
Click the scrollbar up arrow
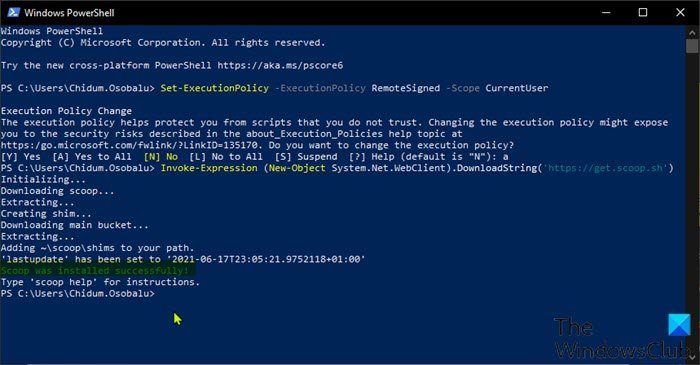pos(692,33)
